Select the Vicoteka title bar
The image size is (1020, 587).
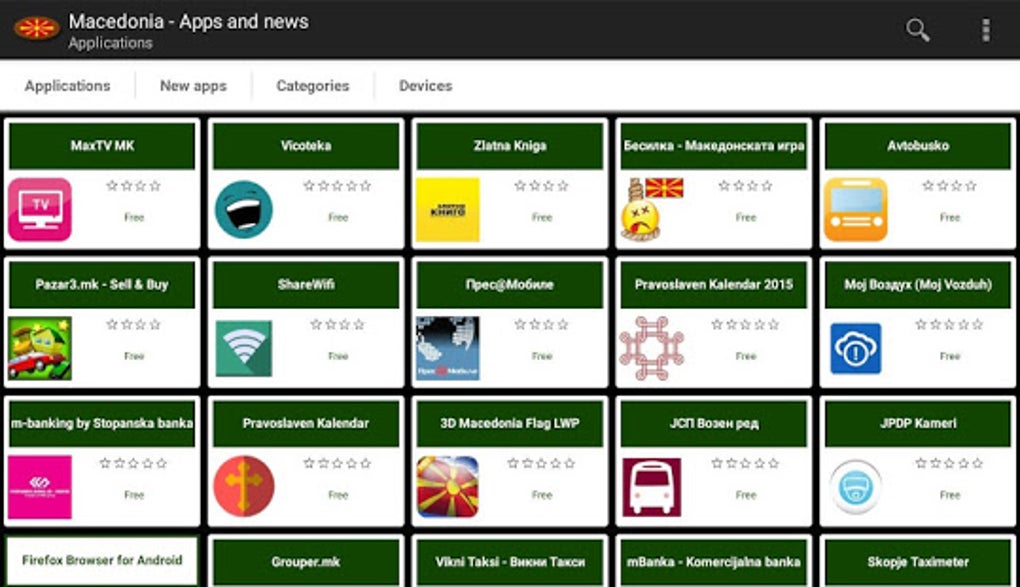click(306, 146)
